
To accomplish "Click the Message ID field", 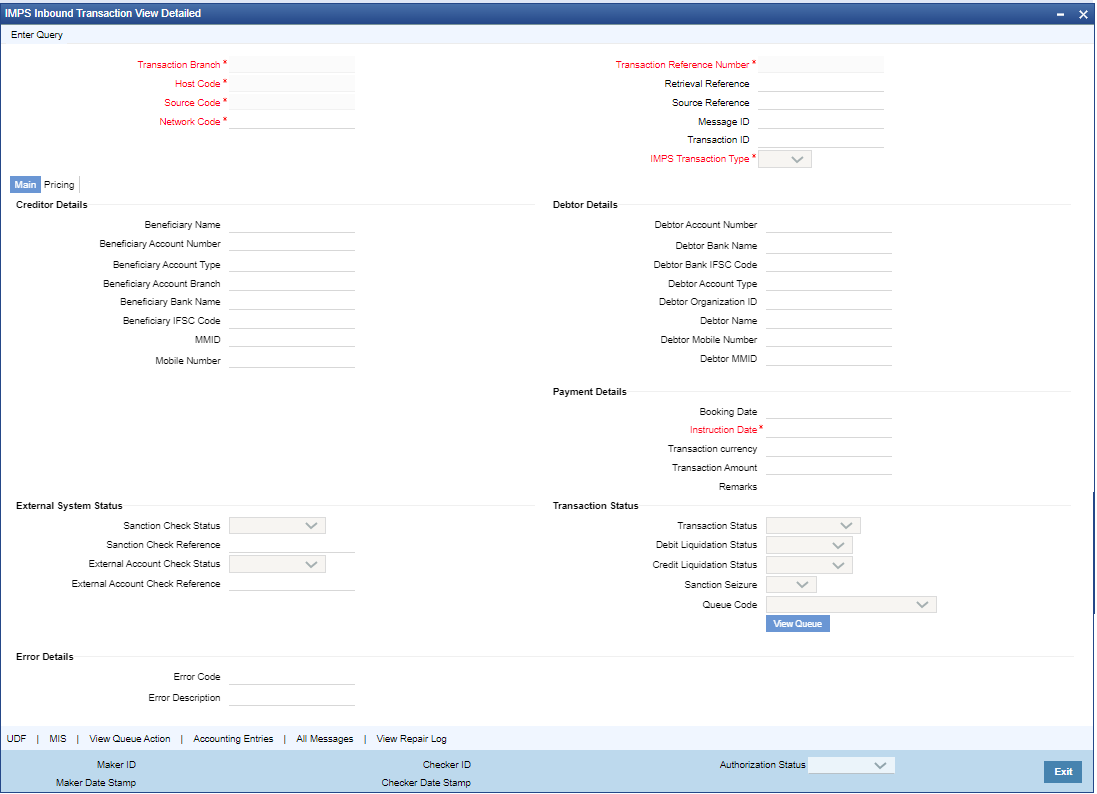I will point(821,121).
